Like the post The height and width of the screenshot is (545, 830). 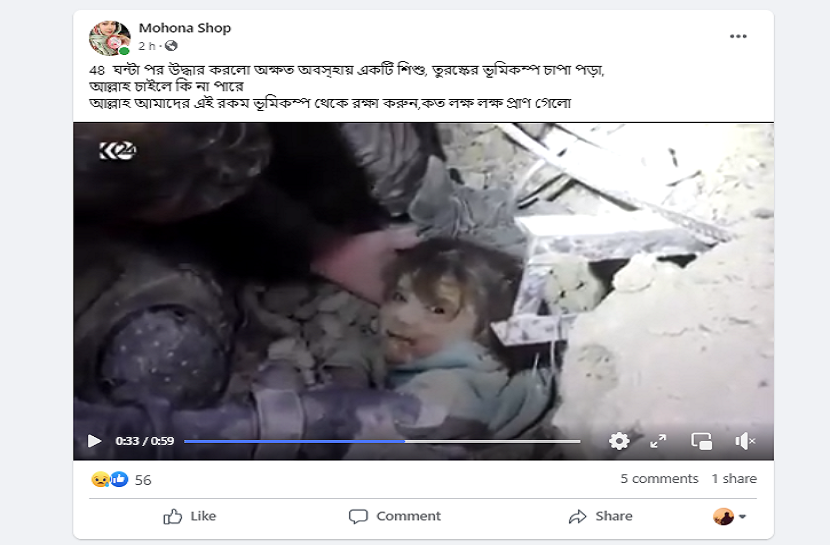(190, 516)
